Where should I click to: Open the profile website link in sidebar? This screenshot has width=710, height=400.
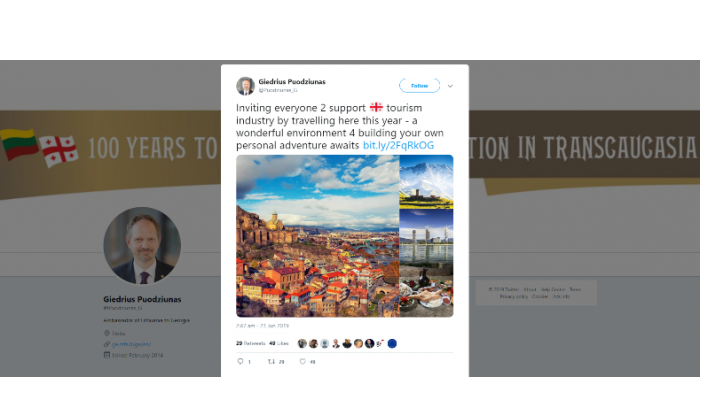coord(131,344)
